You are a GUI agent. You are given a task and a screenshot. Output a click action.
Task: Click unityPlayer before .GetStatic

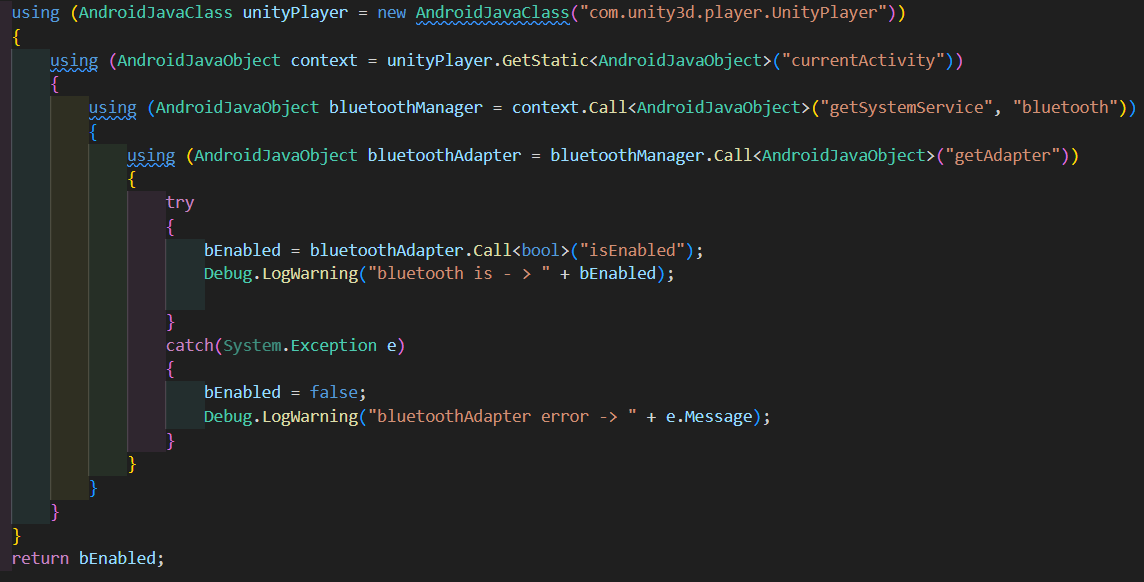tap(439, 61)
